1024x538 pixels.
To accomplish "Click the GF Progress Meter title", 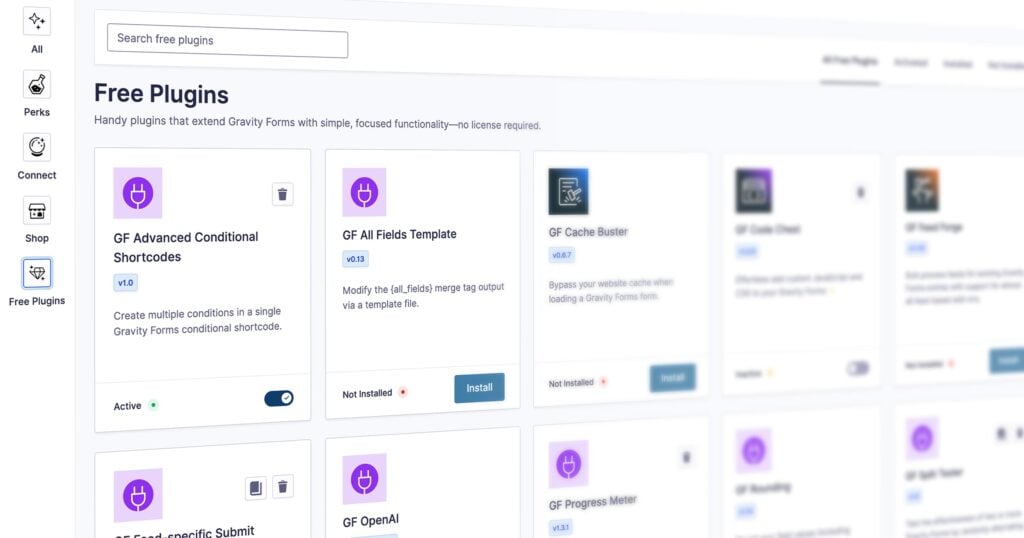I will tap(593, 503).
